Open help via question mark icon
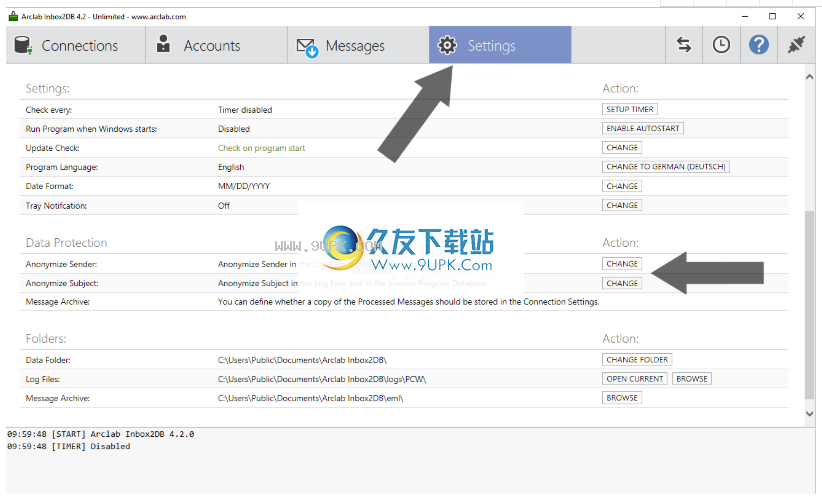The width and height of the screenshot is (822, 497). coord(759,45)
